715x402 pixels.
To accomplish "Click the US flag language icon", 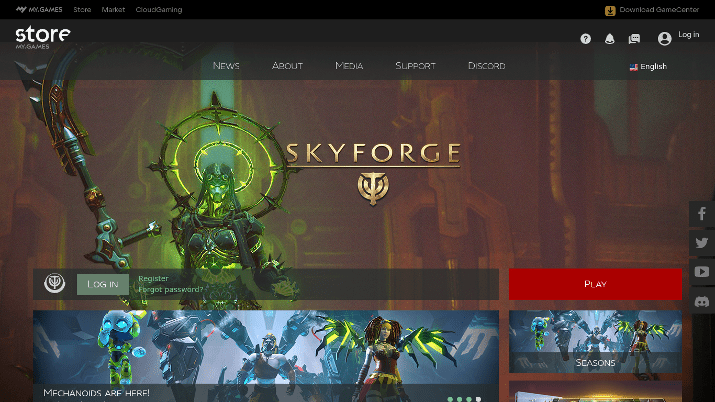I will click(x=633, y=67).
